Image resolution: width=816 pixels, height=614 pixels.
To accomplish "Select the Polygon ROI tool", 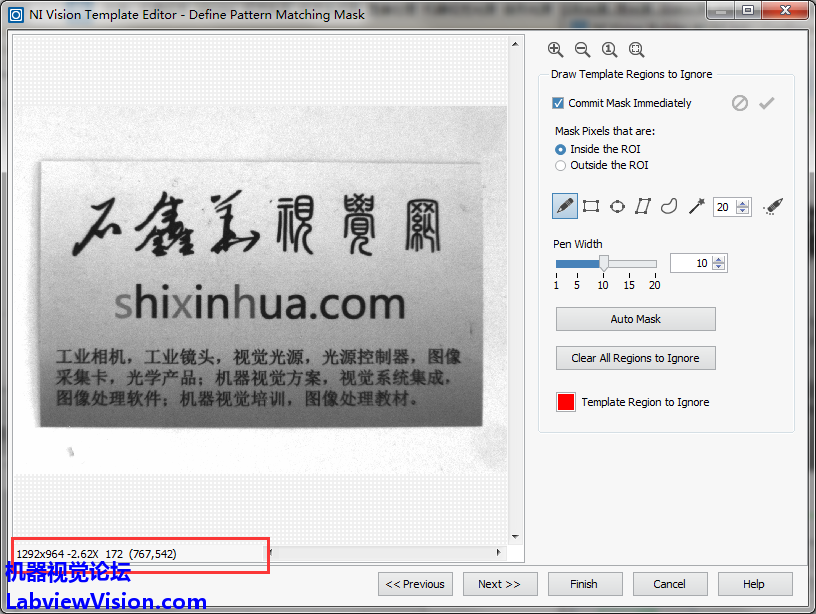I will [643, 207].
